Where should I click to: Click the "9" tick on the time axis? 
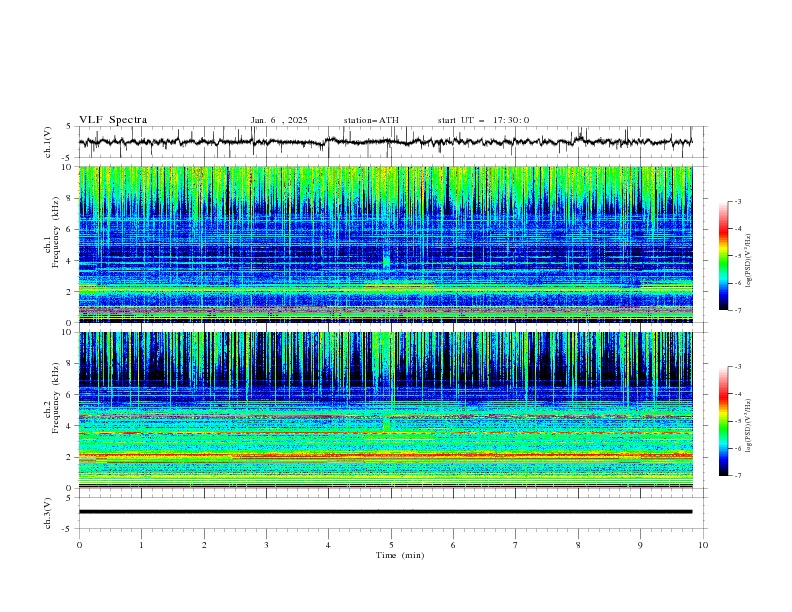[x=640, y=545]
